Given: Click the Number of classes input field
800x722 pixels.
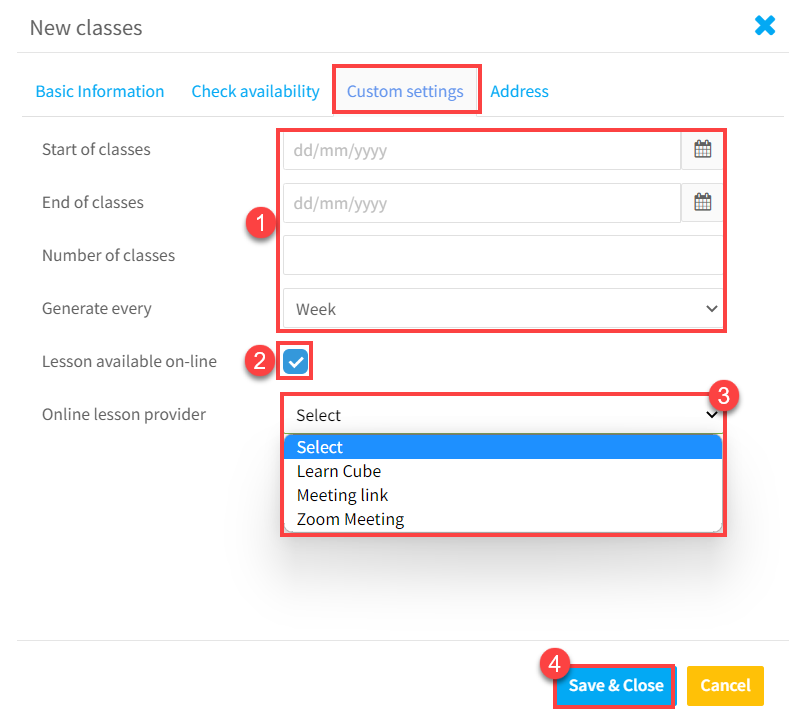Looking at the screenshot, I should 503,255.
